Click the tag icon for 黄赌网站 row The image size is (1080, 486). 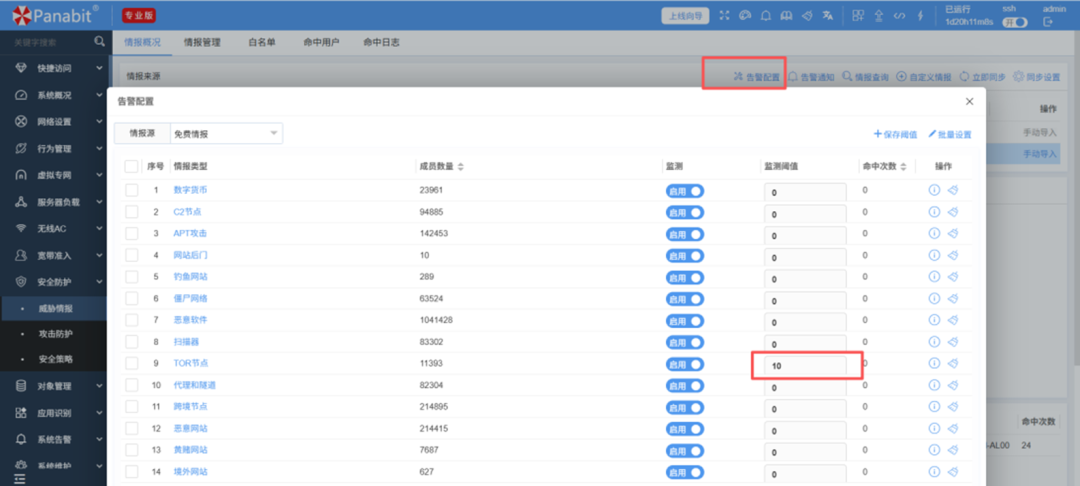click(953, 450)
